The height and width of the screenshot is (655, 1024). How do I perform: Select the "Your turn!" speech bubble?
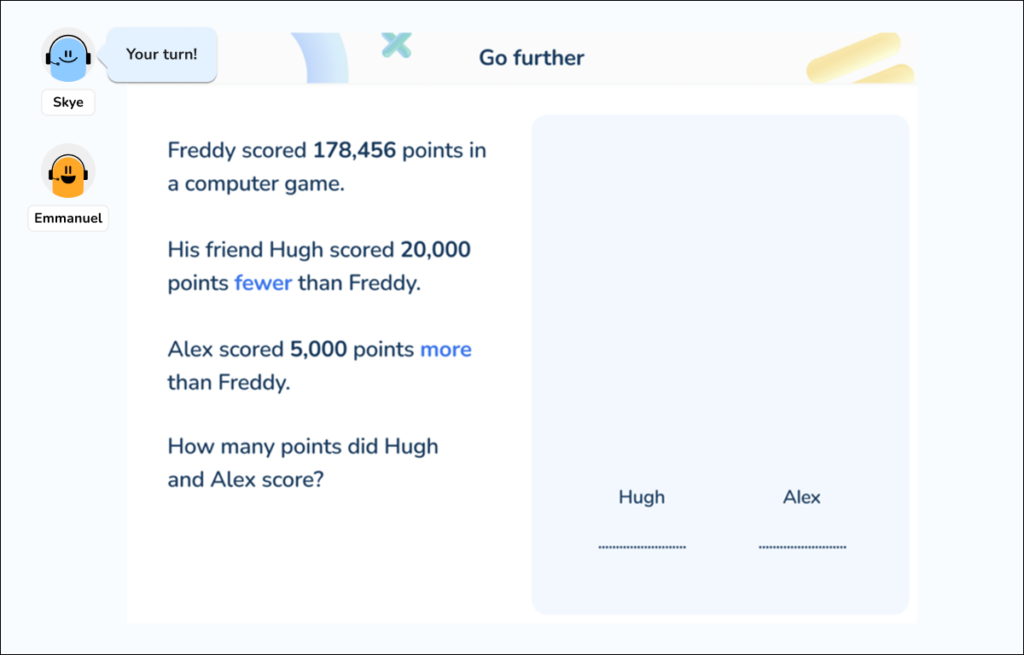point(161,54)
